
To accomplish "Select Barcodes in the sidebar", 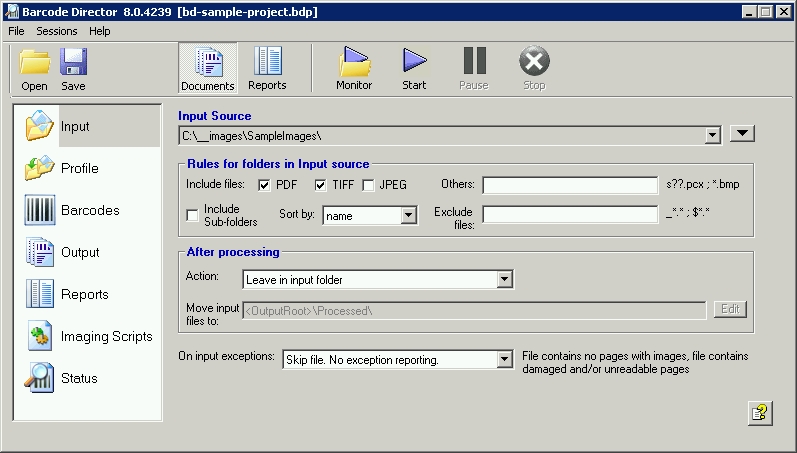I will tap(88, 210).
